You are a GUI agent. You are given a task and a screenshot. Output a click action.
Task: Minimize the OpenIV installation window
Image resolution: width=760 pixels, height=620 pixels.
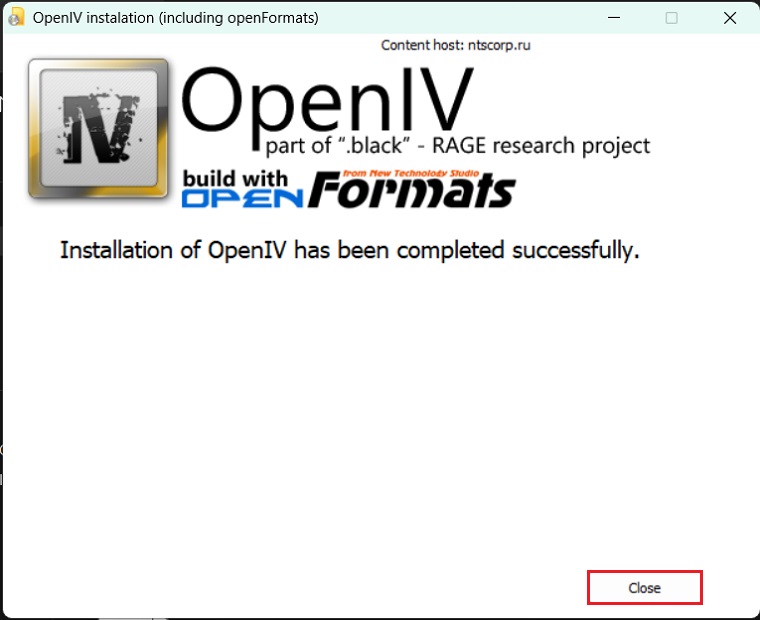click(614, 18)
